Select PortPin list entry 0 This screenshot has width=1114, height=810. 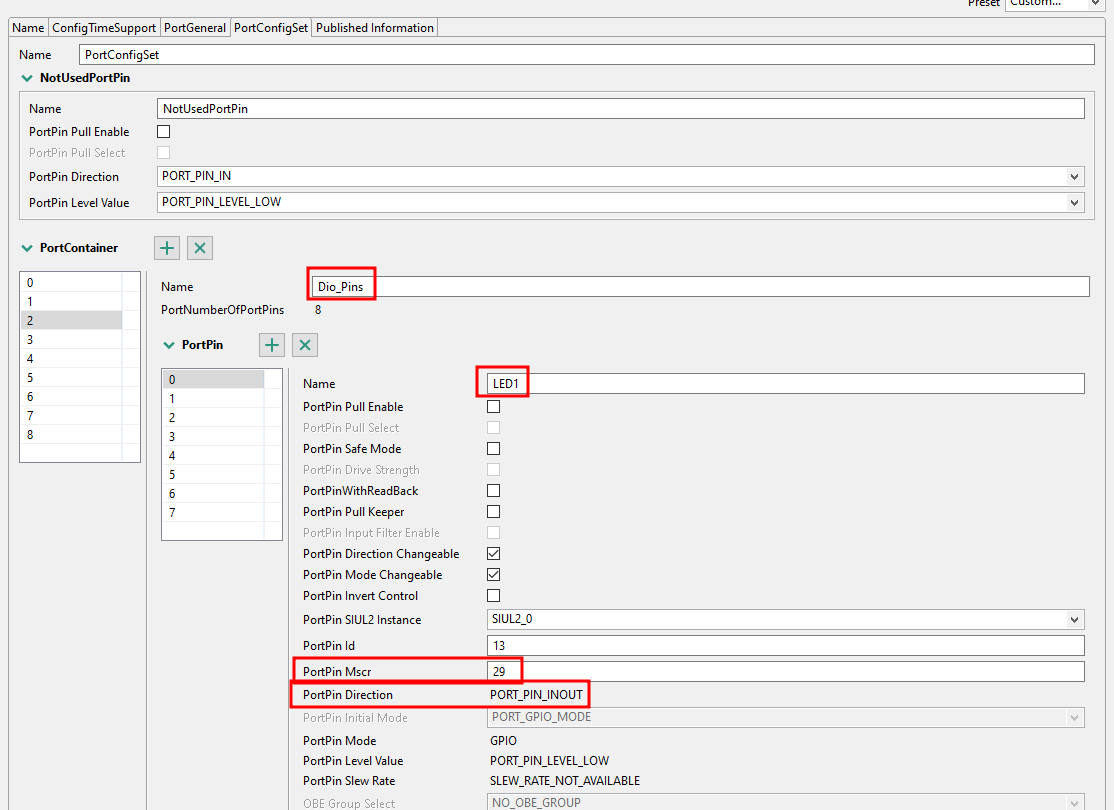click(213, 379)
